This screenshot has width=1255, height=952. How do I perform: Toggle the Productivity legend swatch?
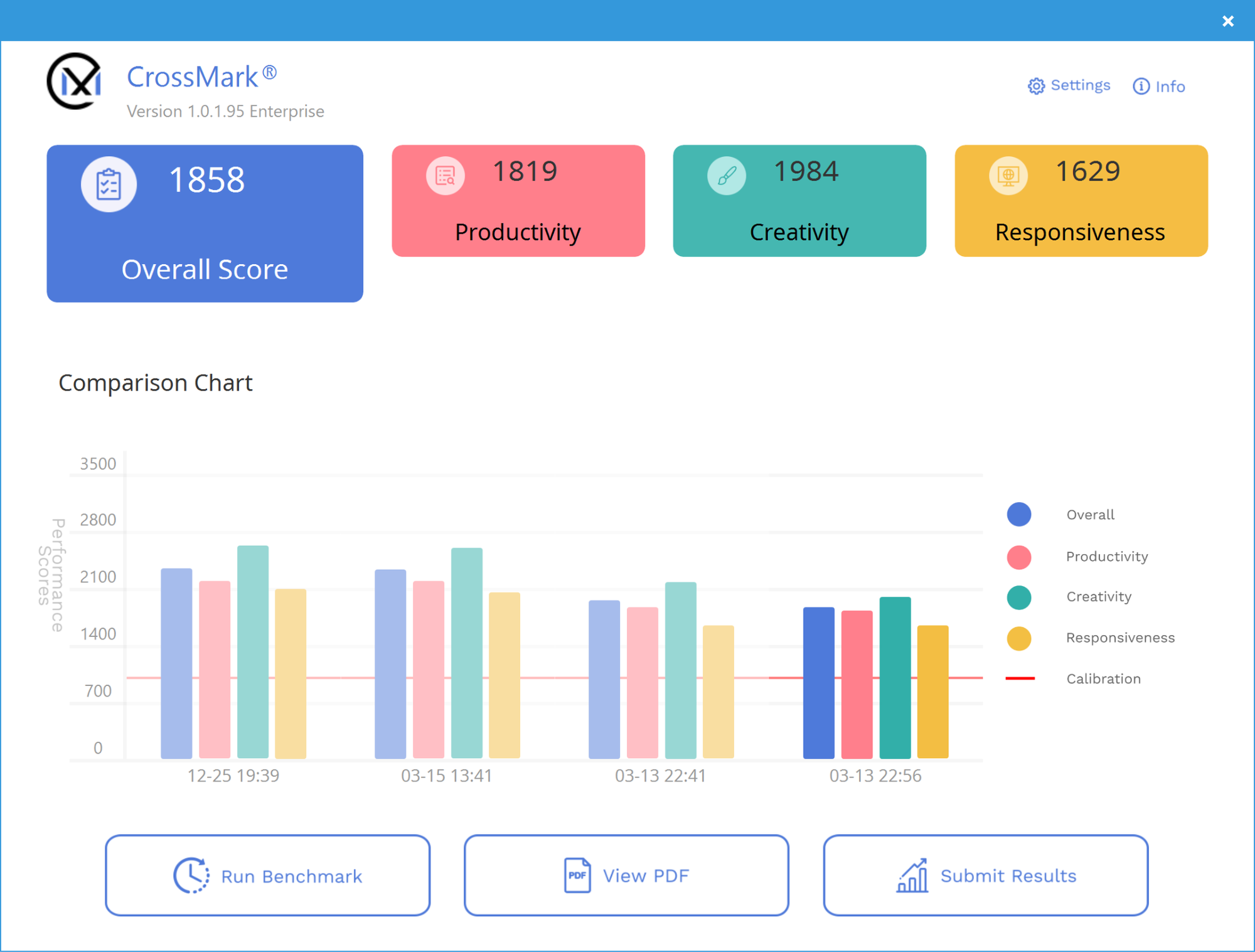click(x=1019, y=557)
